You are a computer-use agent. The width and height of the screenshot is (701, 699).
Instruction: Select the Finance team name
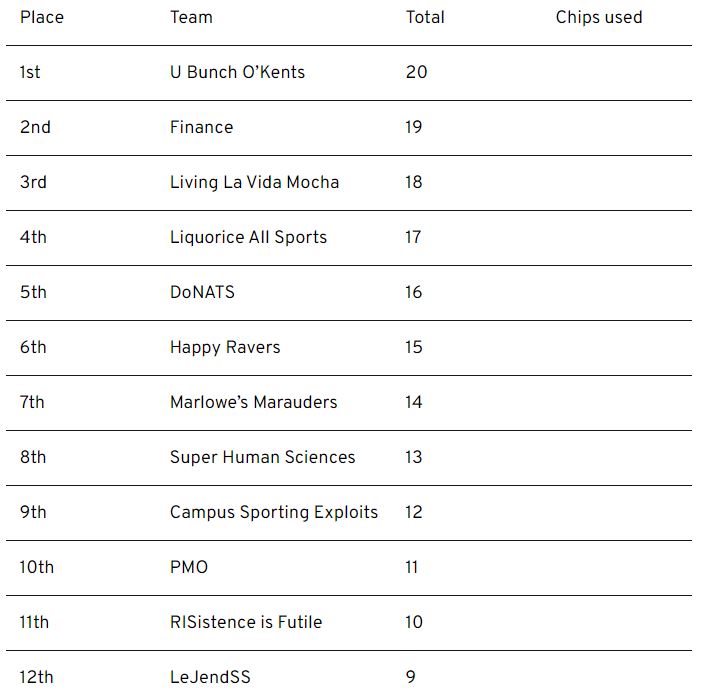tap(201, 127)
